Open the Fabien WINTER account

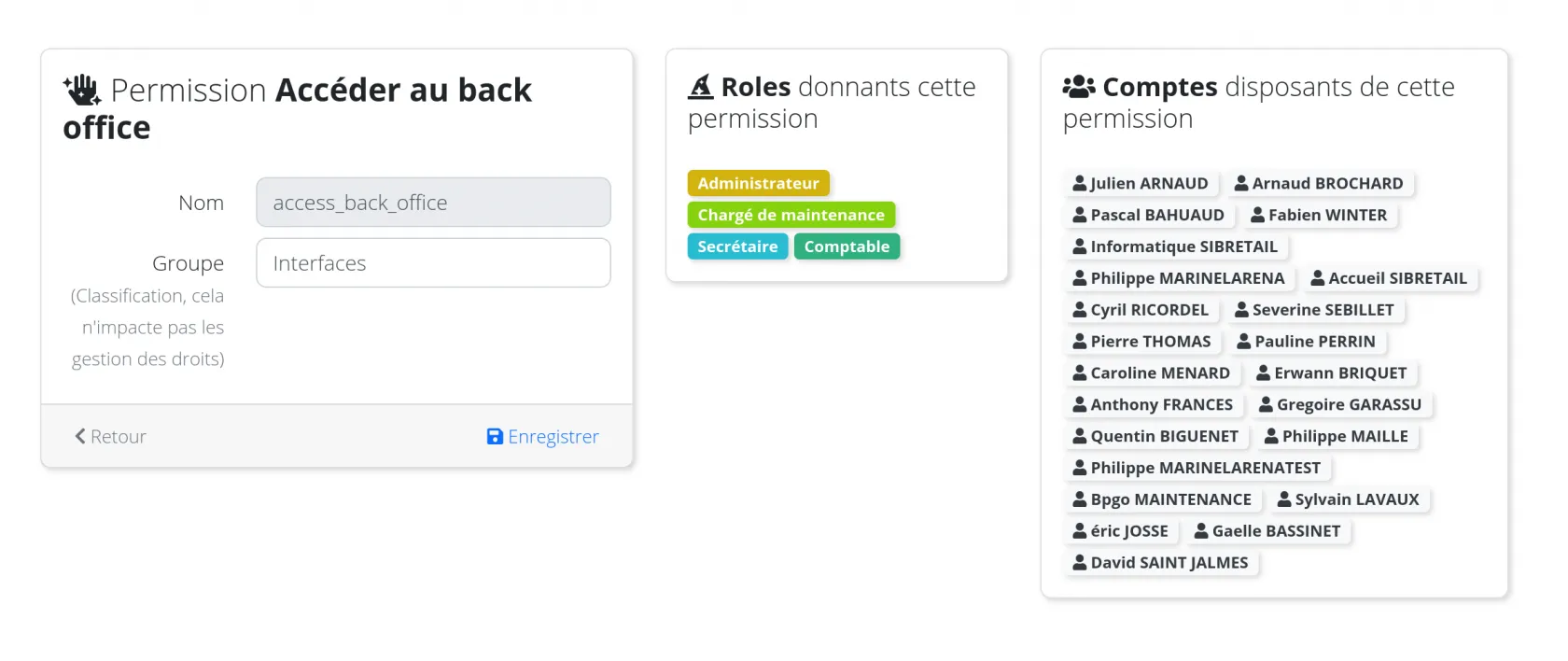pyautogui.click(x=1326, y=216)
